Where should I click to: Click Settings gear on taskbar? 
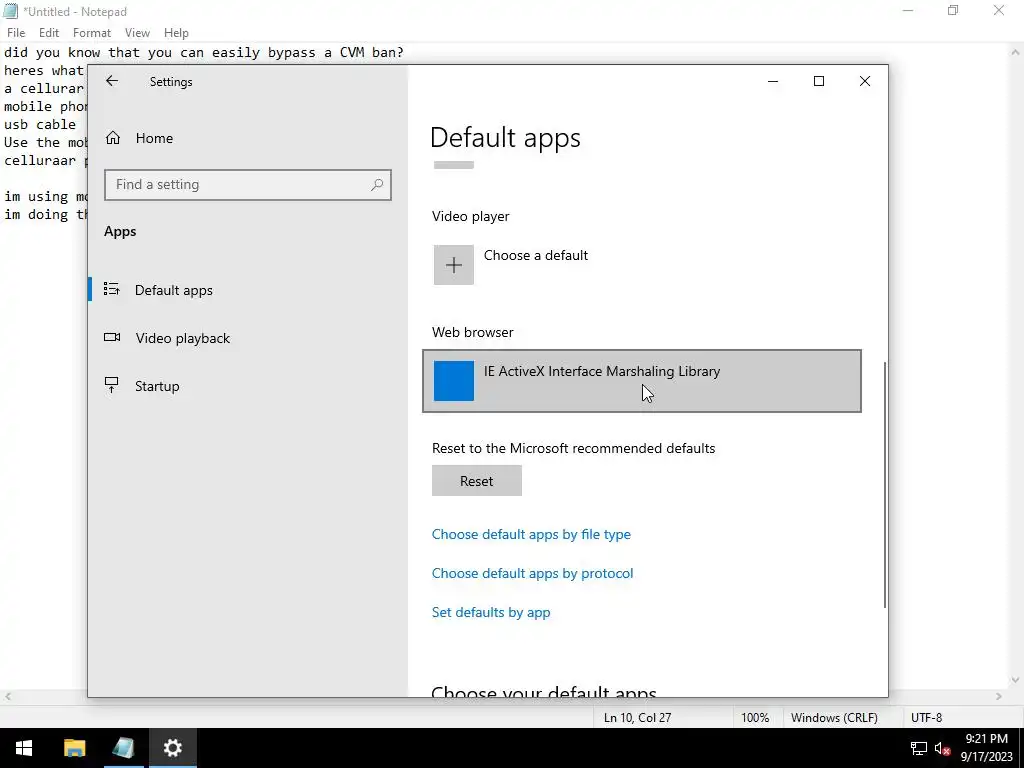tap(172, 748)
